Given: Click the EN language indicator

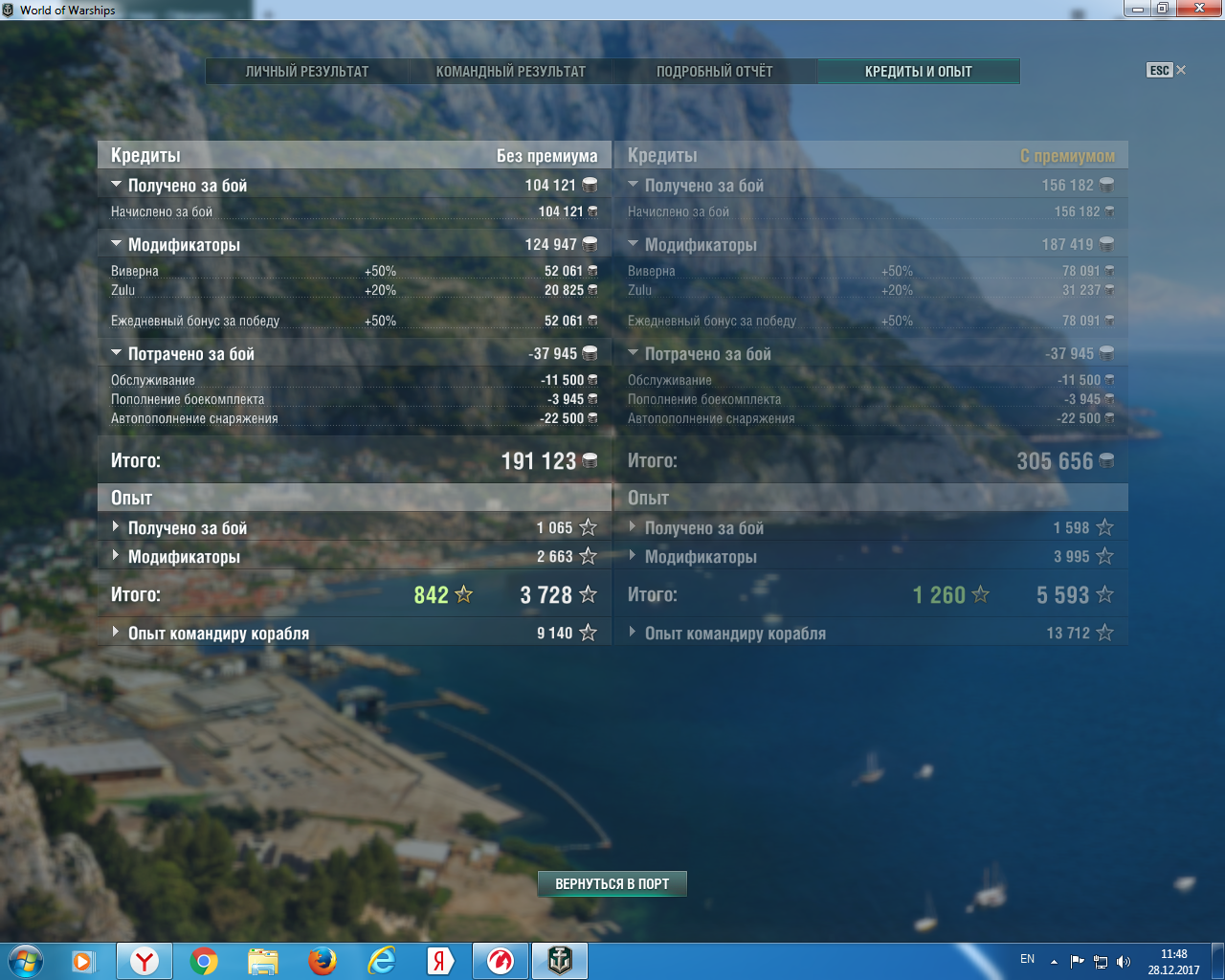Looking at the screenshot, I should click(1028, 959).
